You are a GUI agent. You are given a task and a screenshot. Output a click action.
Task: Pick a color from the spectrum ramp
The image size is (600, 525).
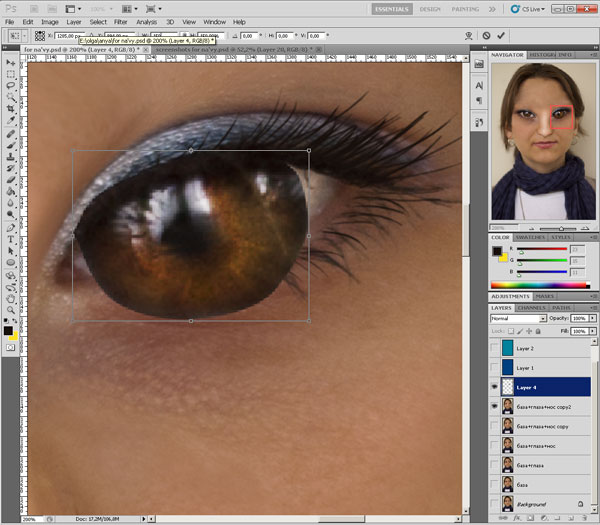540,283
